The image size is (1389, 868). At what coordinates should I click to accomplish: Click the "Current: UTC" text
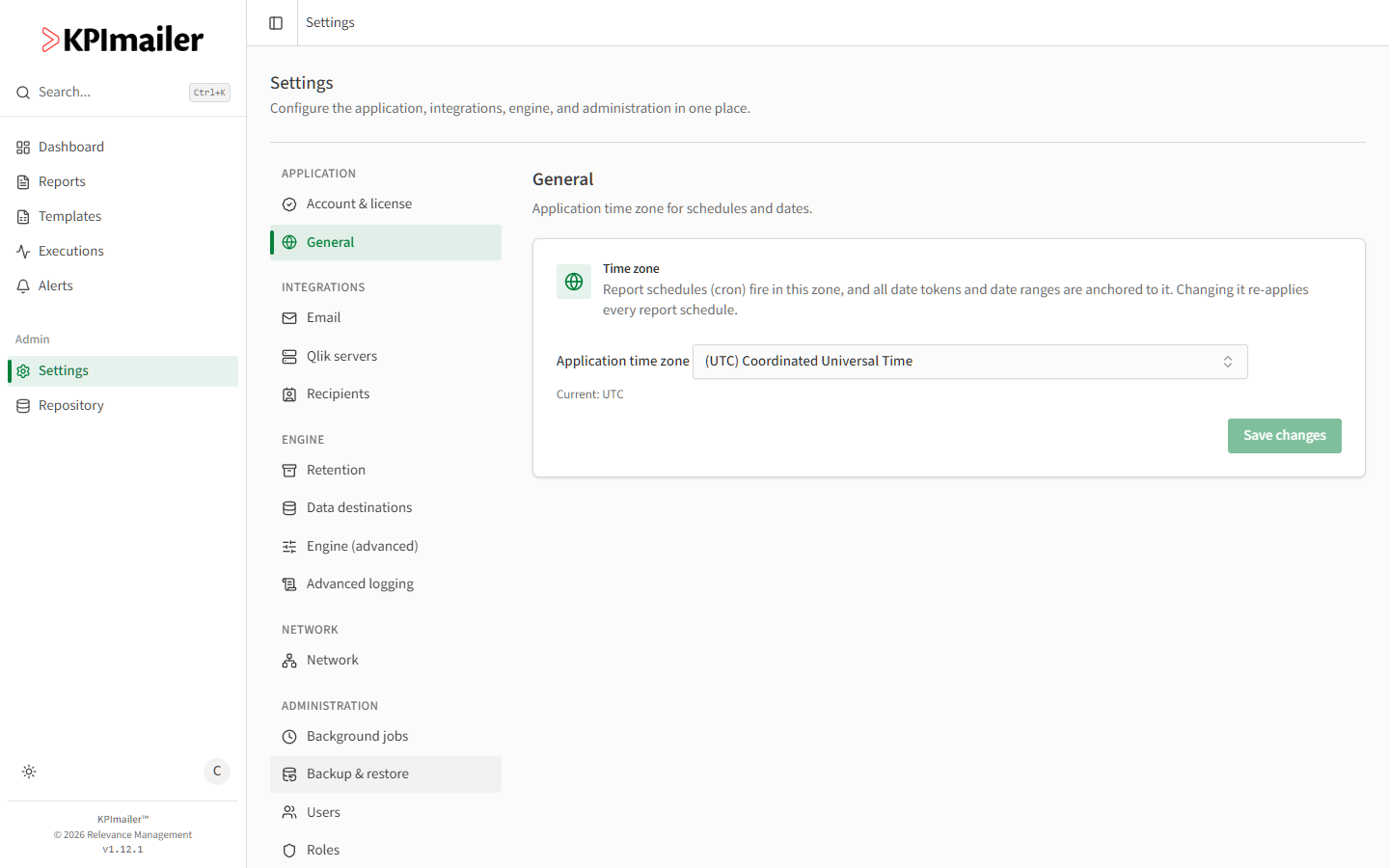coord(590,394)
